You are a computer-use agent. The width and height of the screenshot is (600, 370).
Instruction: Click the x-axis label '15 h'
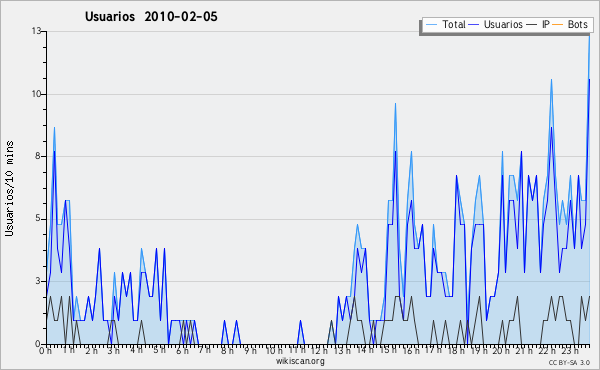(388, 350)
